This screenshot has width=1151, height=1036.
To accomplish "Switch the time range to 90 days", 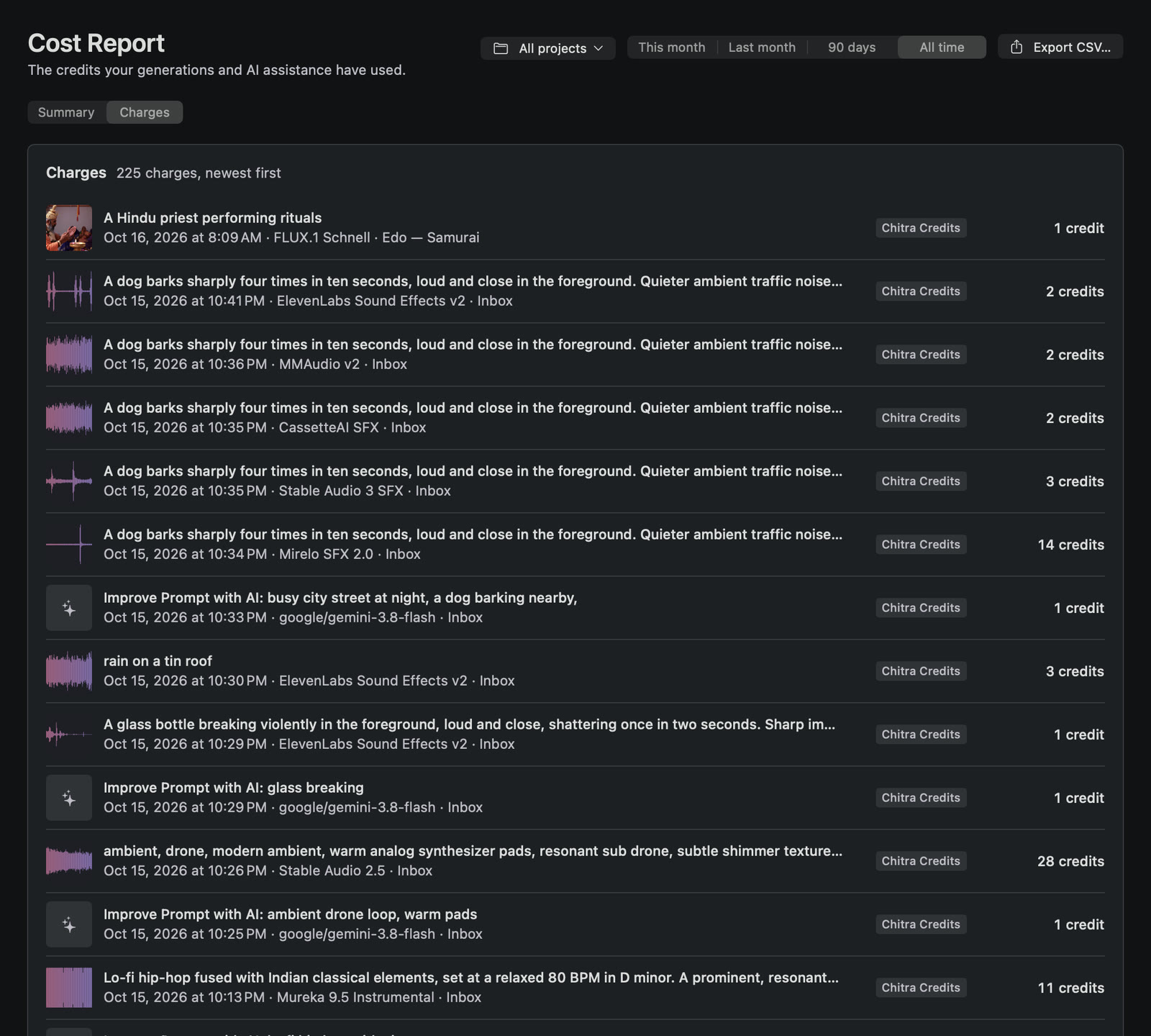I will point(852,47).
